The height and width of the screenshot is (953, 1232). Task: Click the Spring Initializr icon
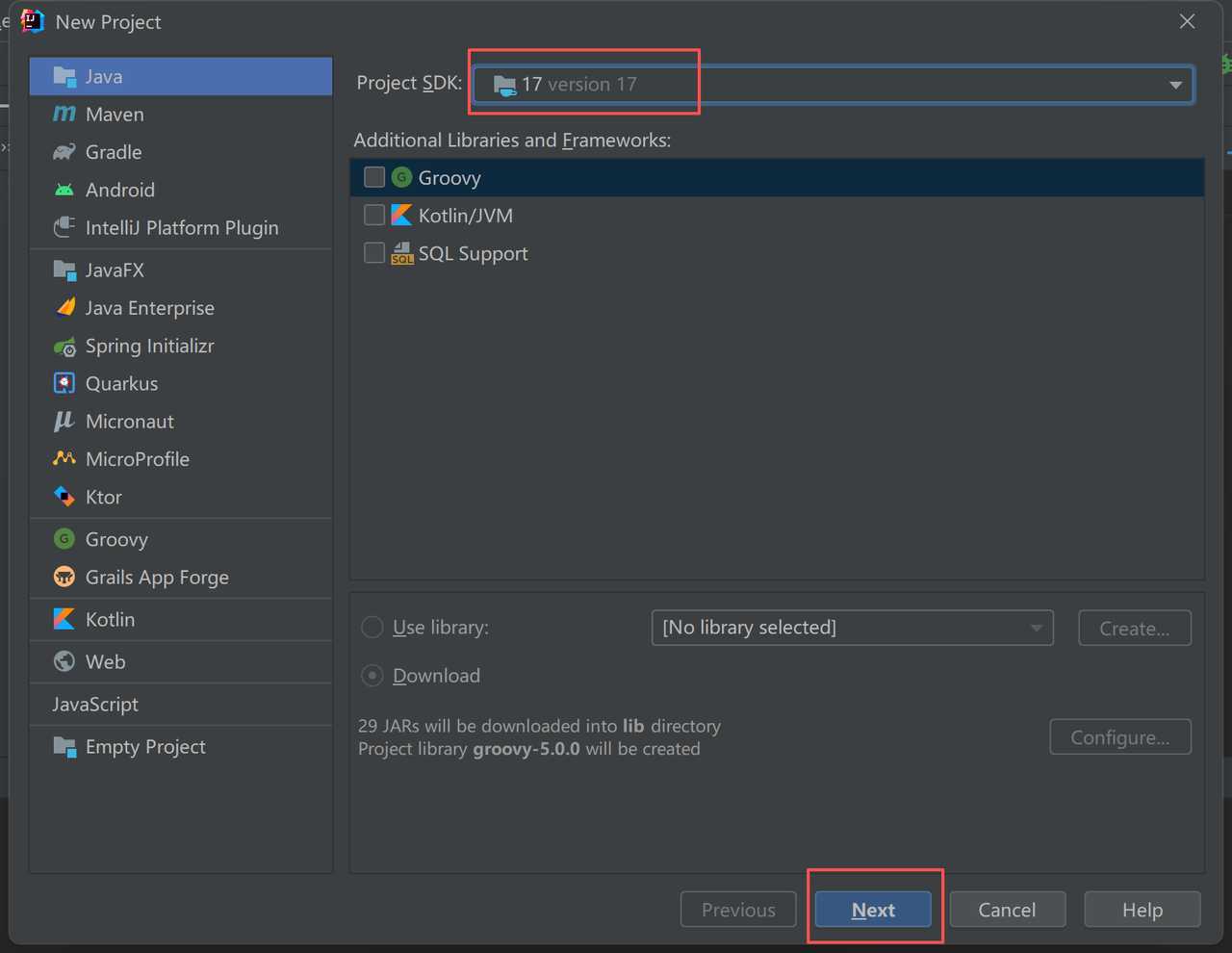coord(64,347)
